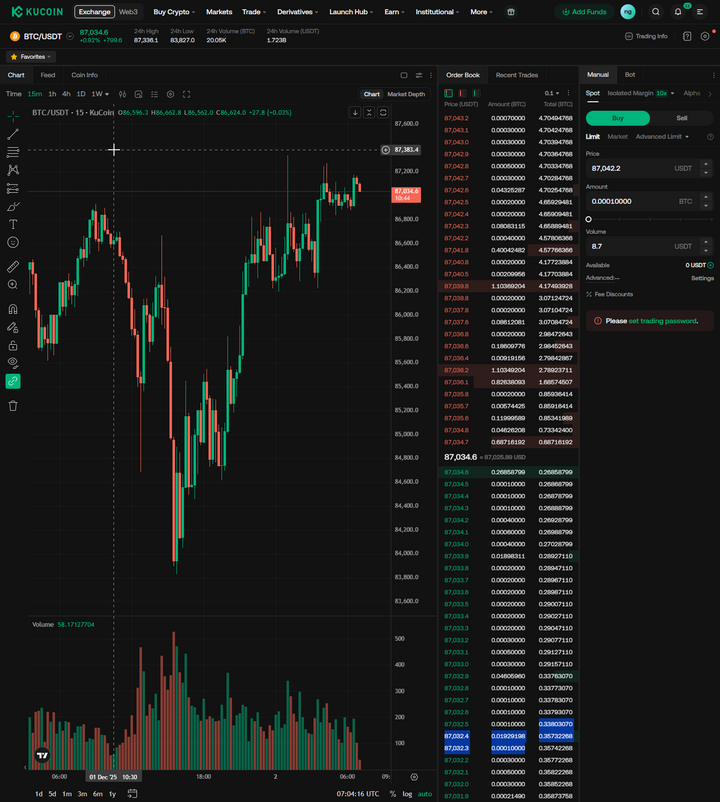Image resolution: width=720 pixels, height=802 pixels.
Task: Open the Coin Info tab
Action: [x=84, y=75]
